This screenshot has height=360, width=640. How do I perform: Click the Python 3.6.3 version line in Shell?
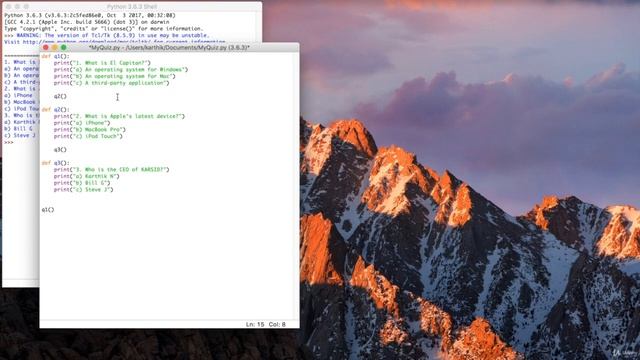(x=90, y=15)
